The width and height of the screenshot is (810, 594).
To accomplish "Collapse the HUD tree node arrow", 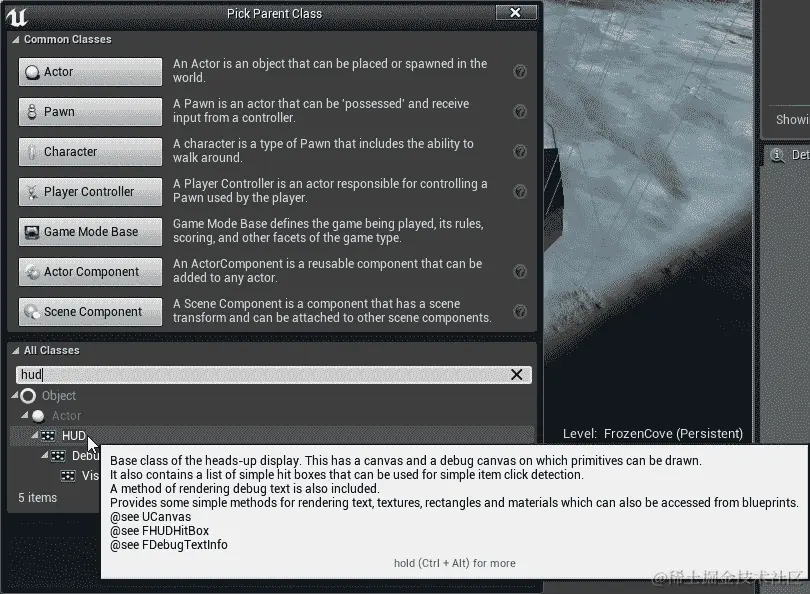I will coord(35,435).
